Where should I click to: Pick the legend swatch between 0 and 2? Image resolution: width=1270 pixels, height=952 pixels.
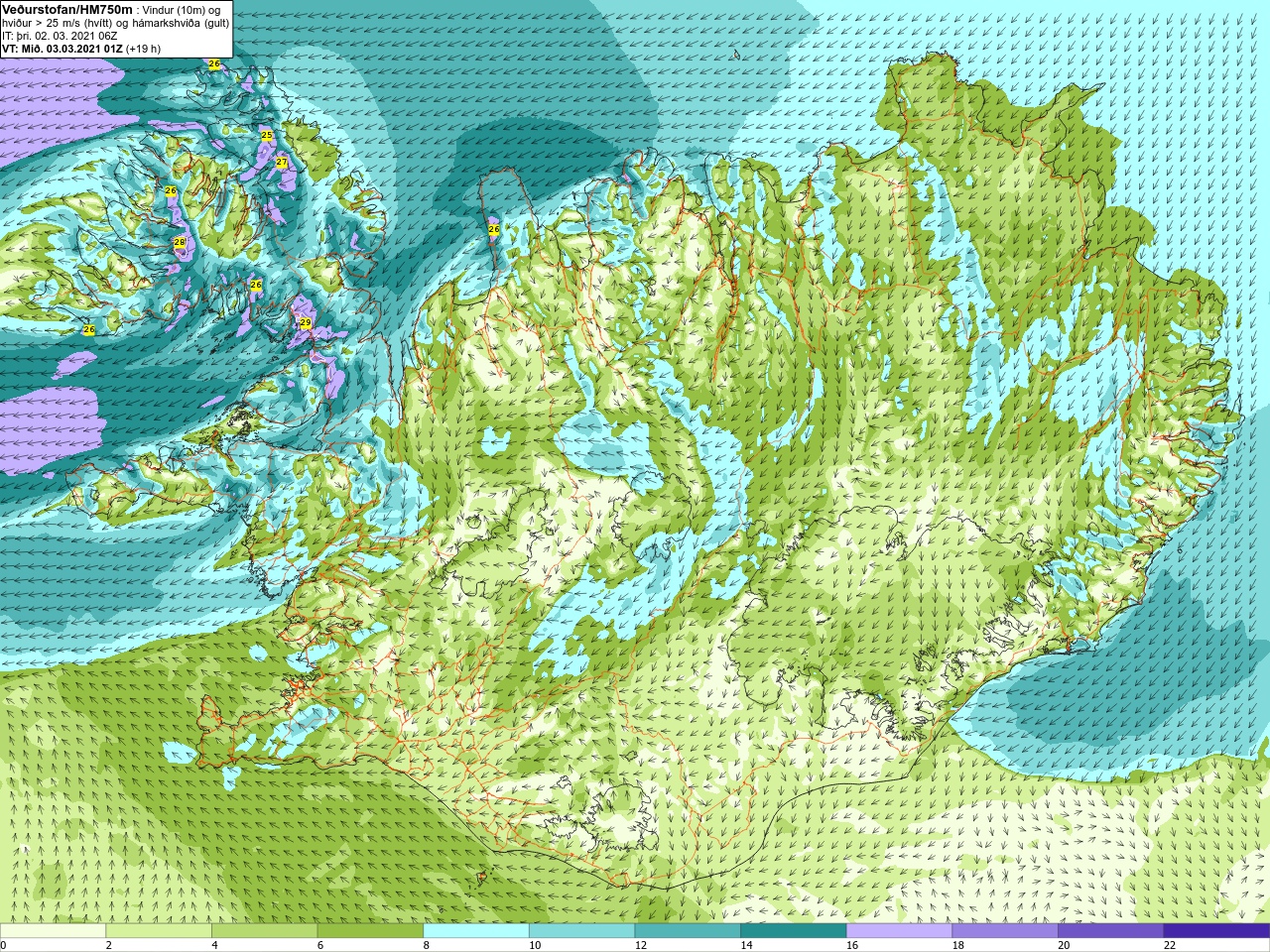point(53,930)
